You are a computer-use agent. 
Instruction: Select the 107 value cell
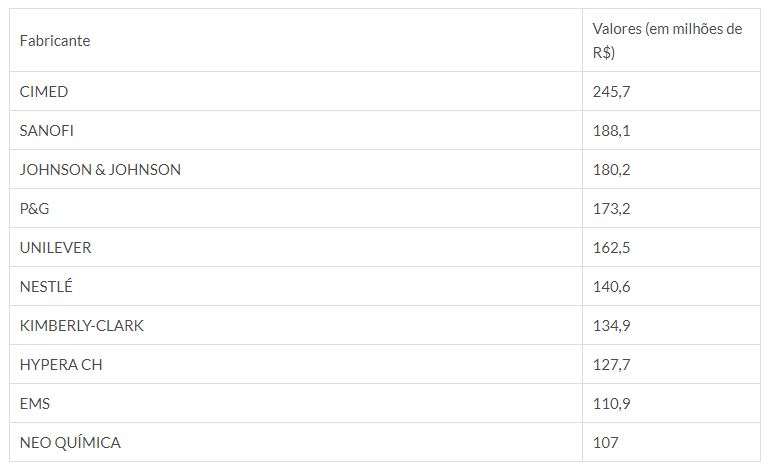click(605, 443)
